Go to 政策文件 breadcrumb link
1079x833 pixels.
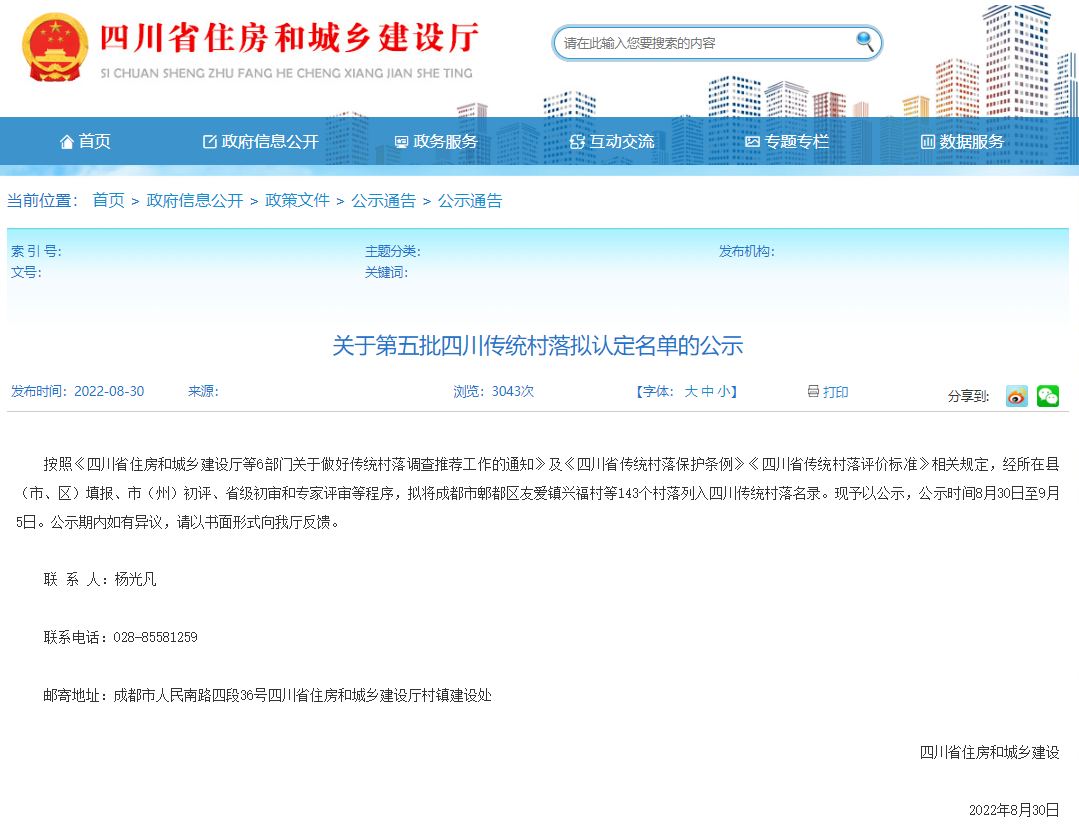pyautogui.click(x=297, y=201)
